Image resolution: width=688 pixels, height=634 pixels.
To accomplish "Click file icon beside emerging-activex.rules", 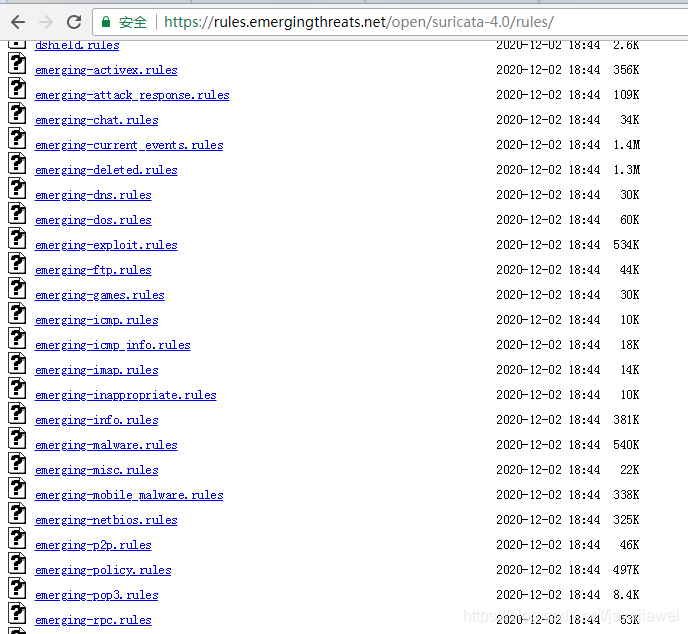I will (17, 63).
